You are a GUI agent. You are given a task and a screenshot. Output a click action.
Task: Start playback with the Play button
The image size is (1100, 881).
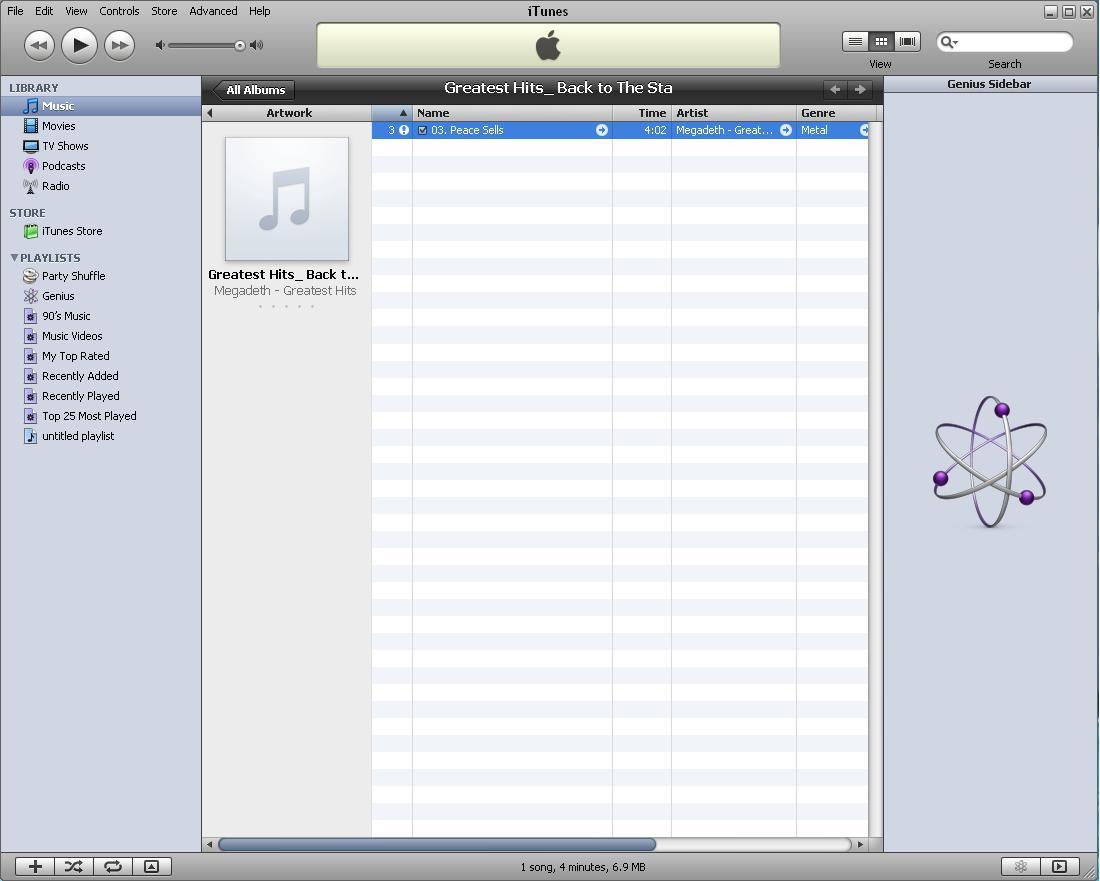(x=79, y=46)
